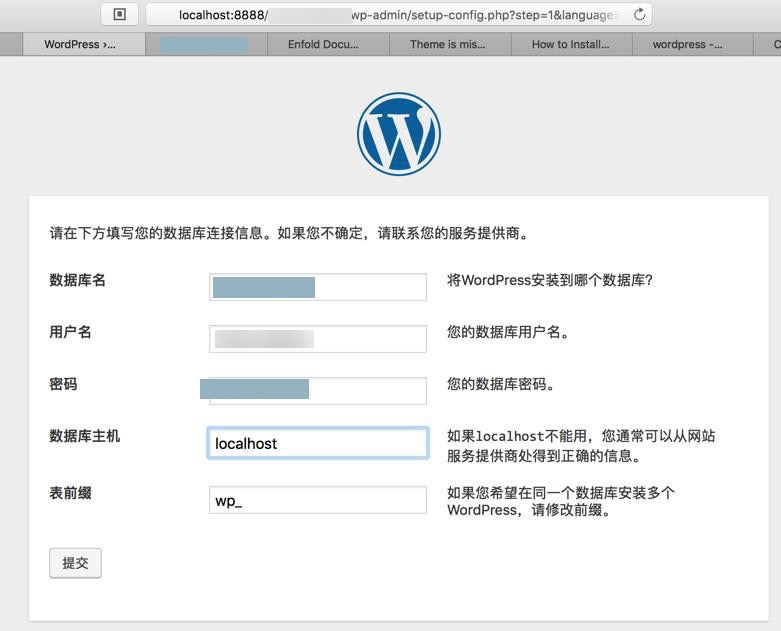Switch to the Theme is mis... tab
781x631 pixels.
450,44
